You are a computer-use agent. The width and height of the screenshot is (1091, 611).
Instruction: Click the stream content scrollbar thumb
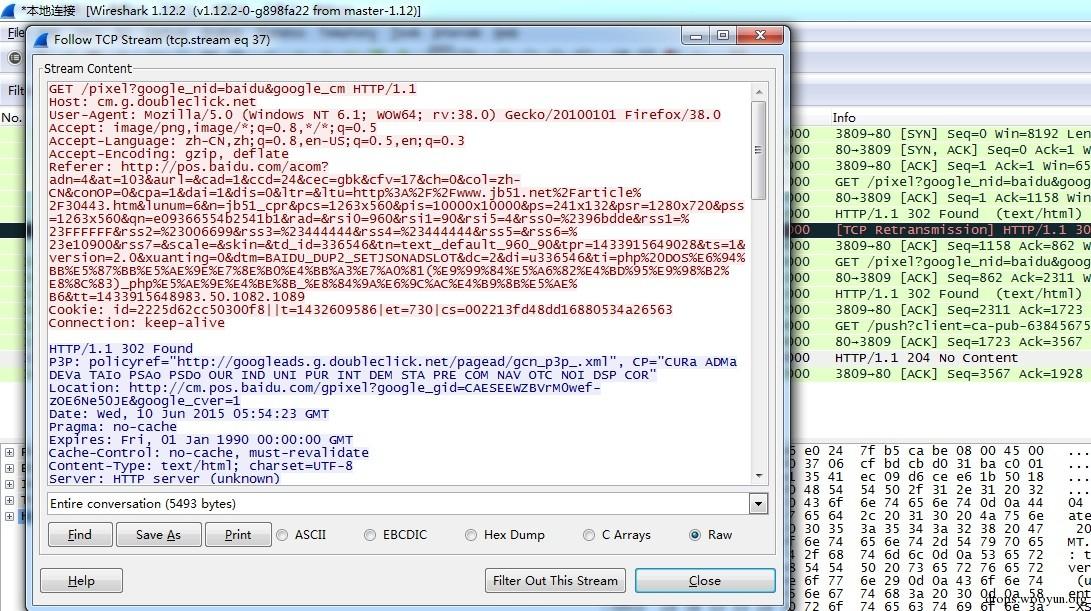click(757, 150)
